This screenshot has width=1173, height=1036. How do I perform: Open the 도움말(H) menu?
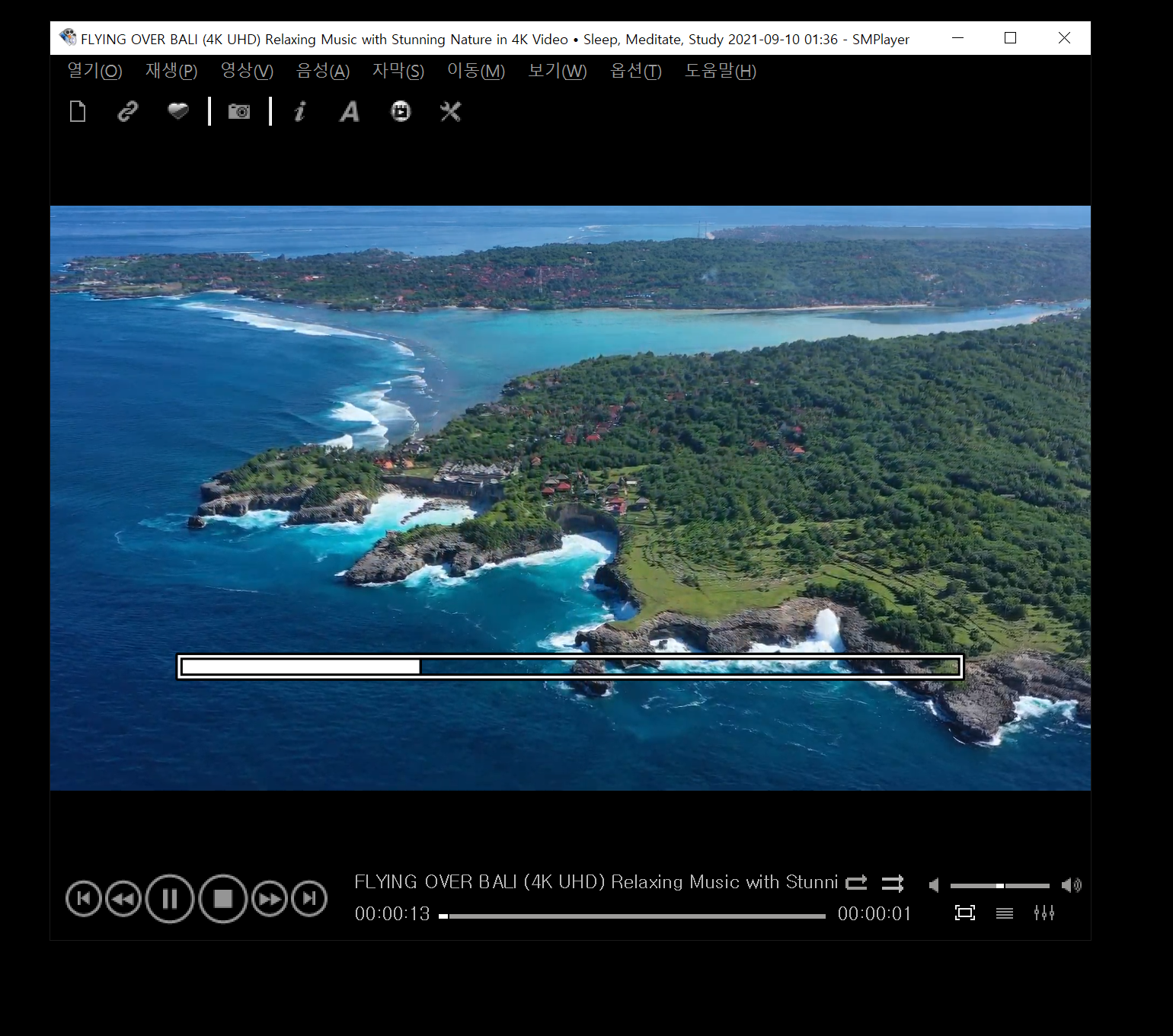tap(721, 71)
